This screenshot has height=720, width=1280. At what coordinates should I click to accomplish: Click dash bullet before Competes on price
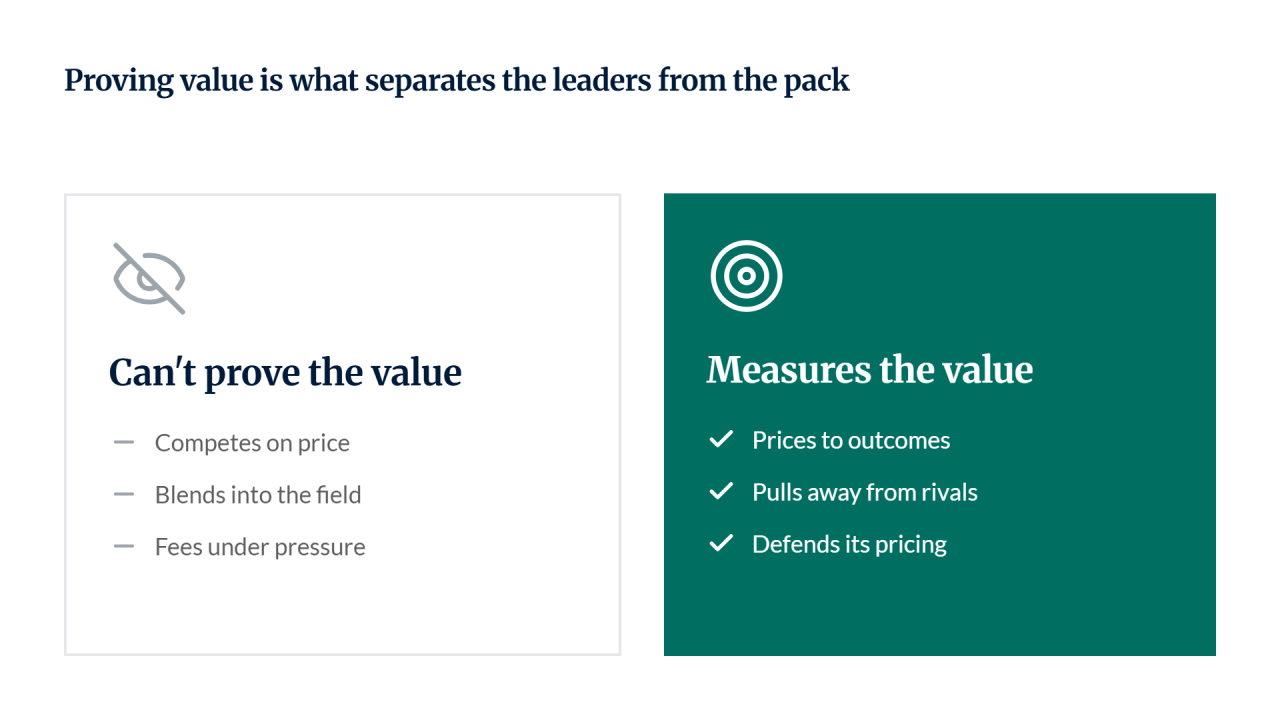[x=124, y=442]
